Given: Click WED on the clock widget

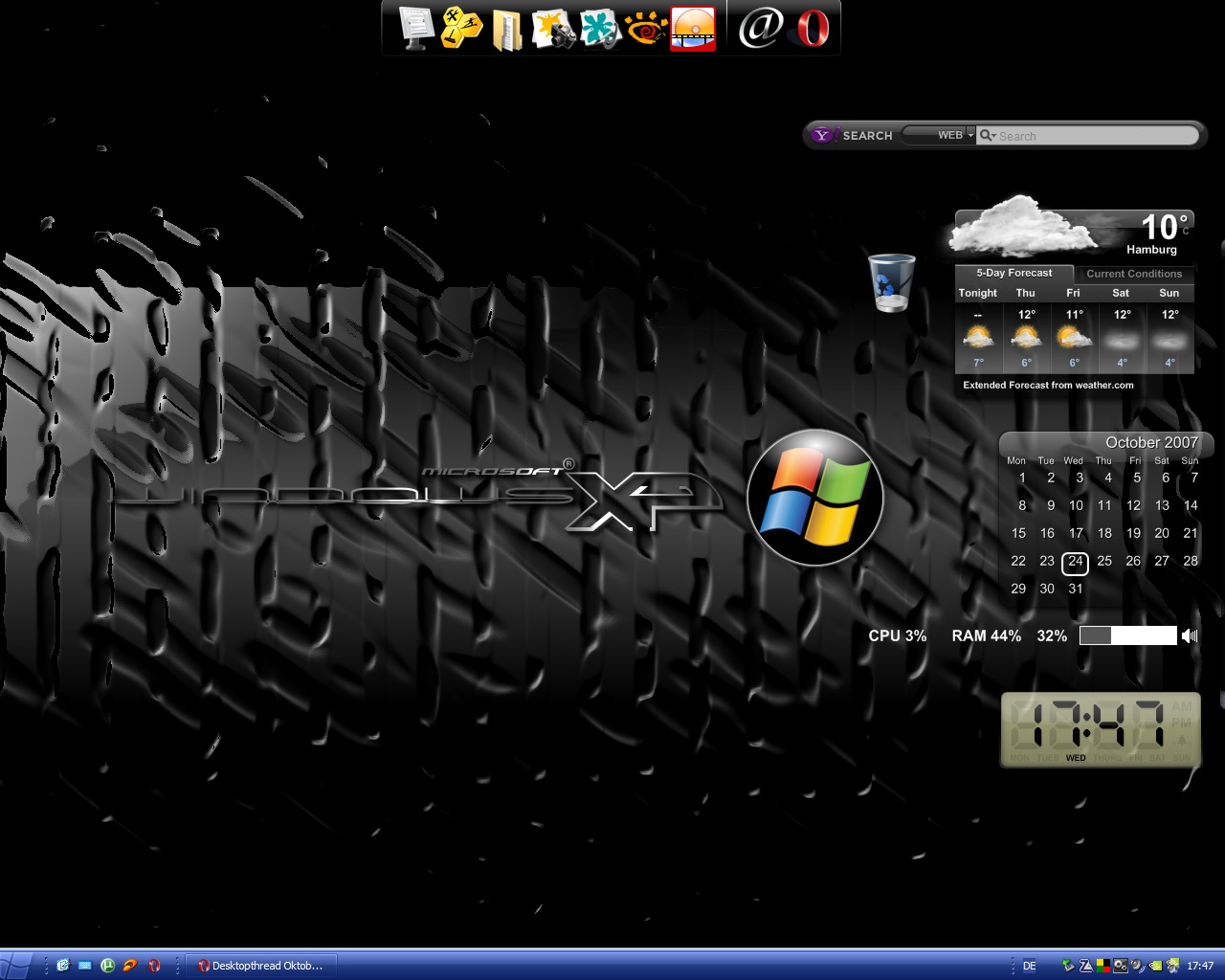Looking at the screenshot, I should (x=1076, y=758).
